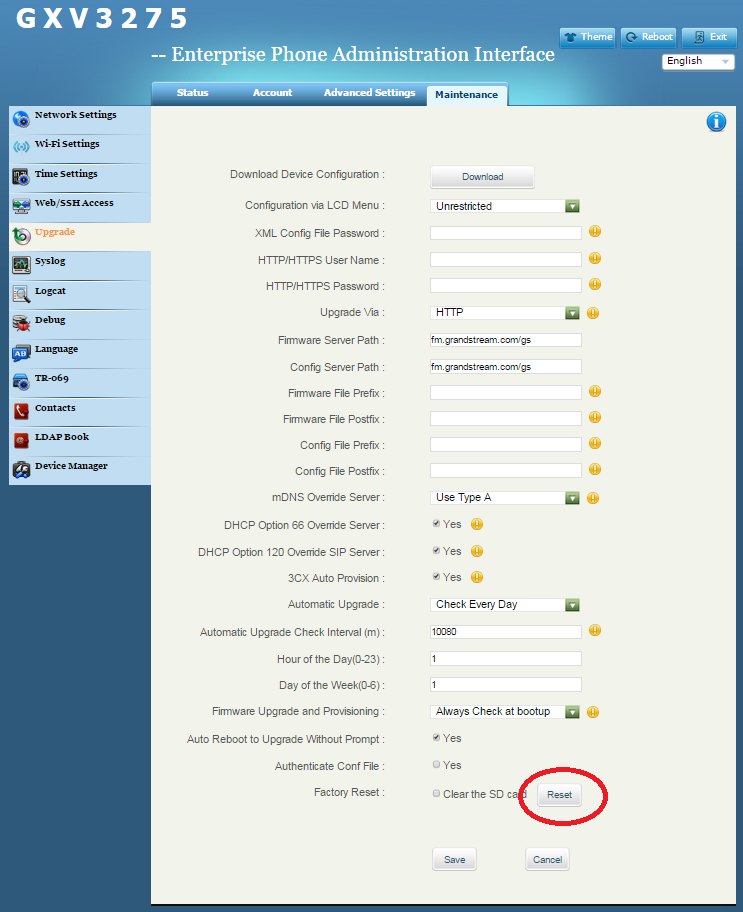Viewport: 743px width, 912px height.
Task: Open the Upgrade Via dropdown
Action: point(572,313)
